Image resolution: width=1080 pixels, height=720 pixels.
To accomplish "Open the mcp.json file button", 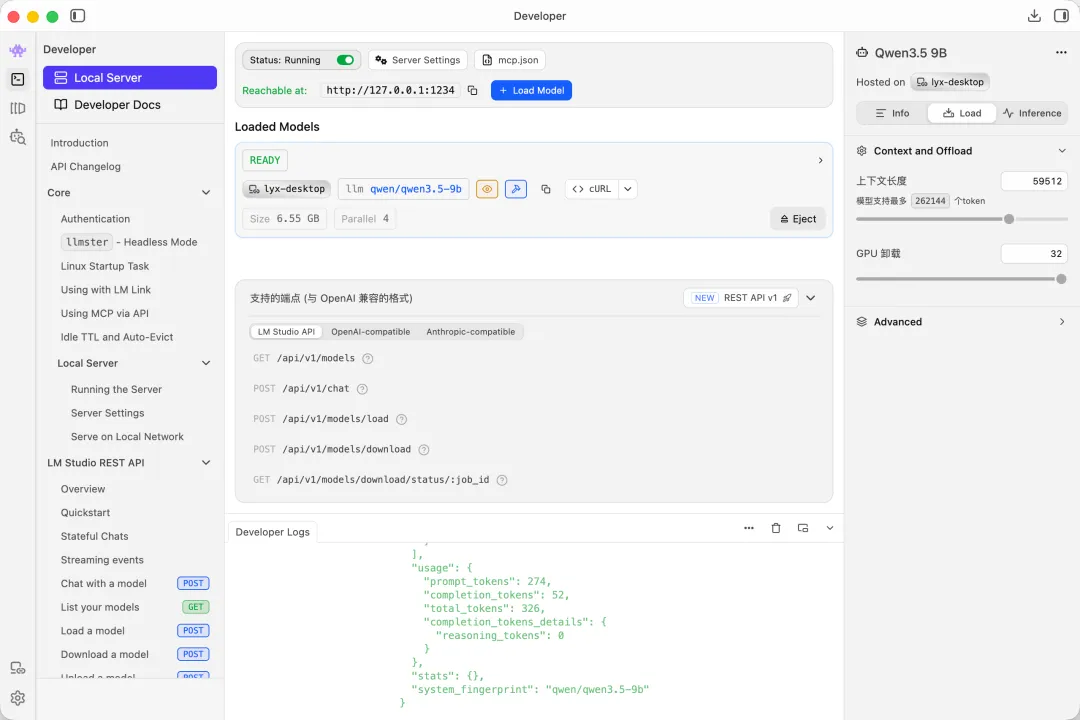I will [510, 60].
